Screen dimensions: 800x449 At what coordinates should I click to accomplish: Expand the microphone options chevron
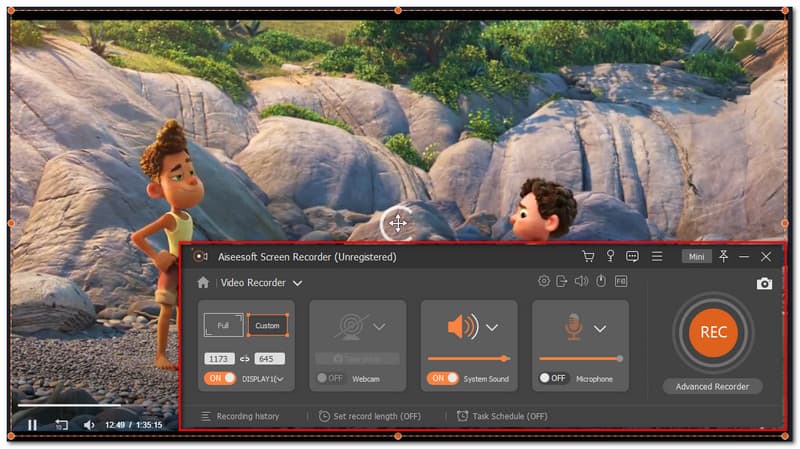coord(600,329)
